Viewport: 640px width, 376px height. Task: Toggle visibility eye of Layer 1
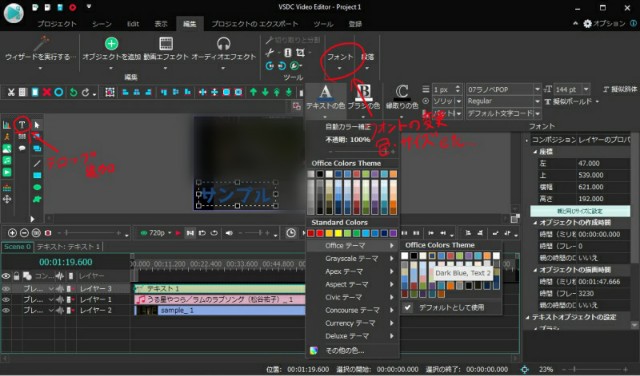pyautogui.click(x=6, y=299)
